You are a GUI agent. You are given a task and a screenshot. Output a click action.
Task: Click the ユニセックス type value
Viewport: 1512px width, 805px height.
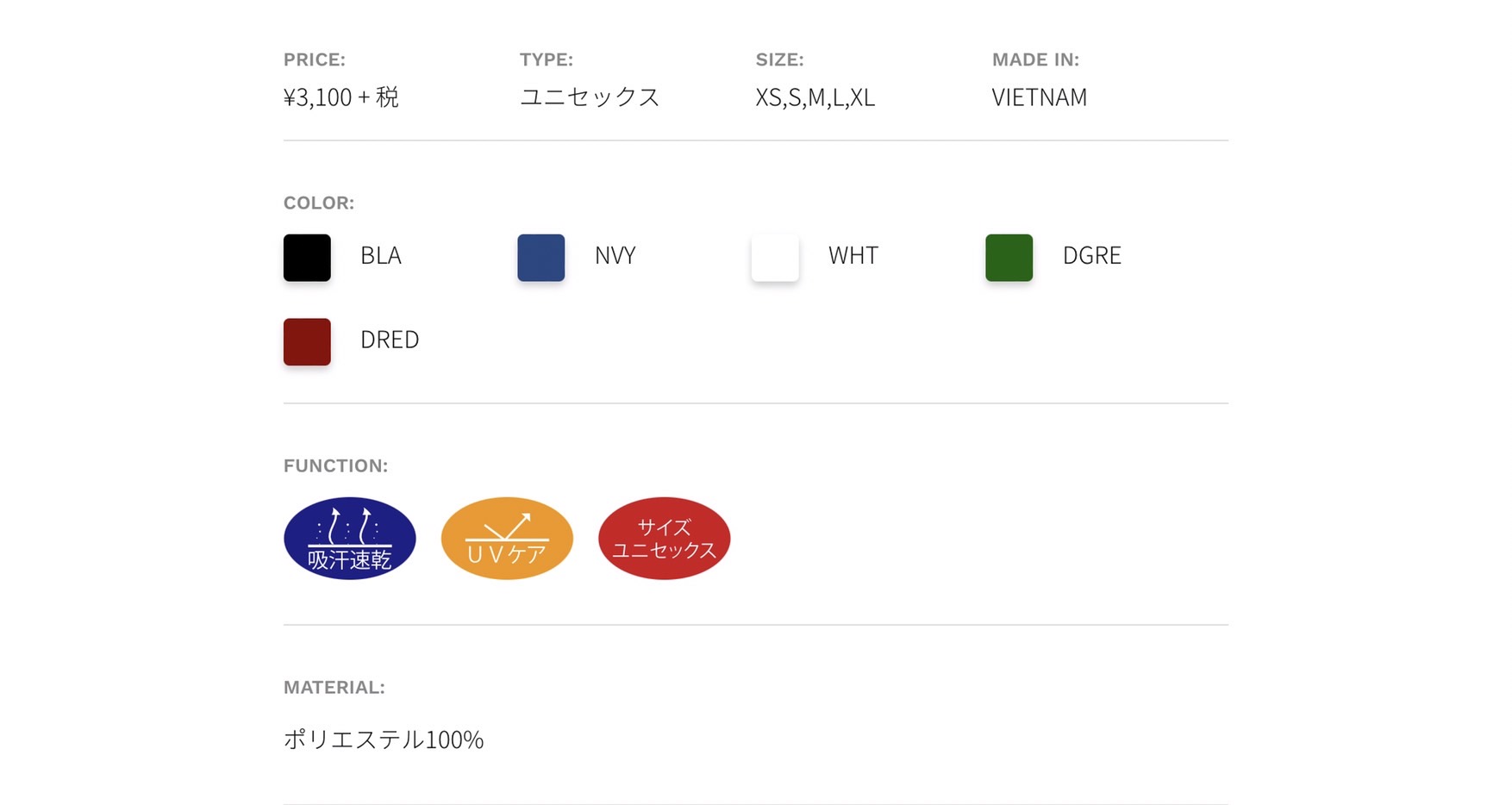pos(590,97)
